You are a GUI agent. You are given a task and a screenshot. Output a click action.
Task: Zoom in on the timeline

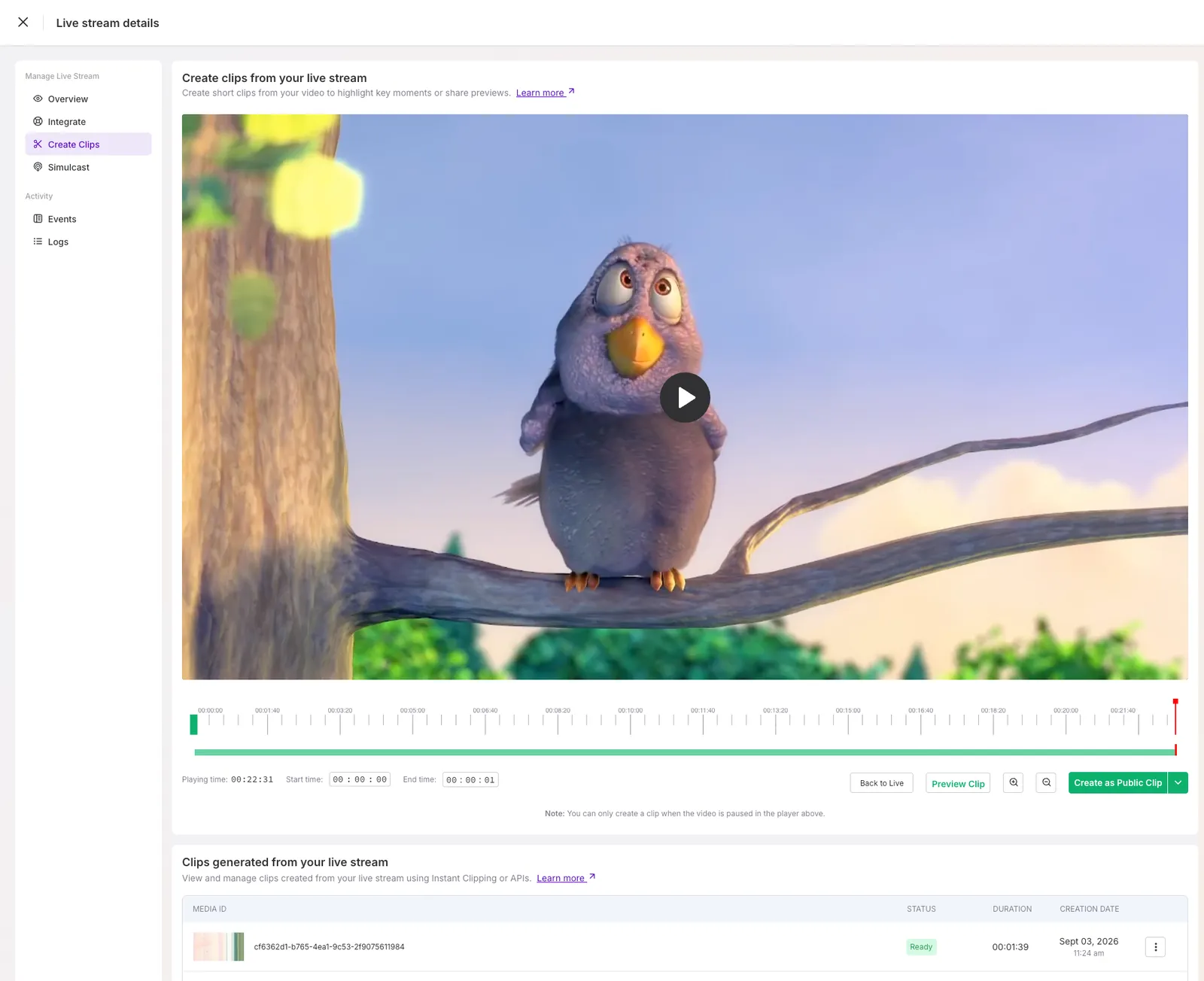click(1014, 782)
